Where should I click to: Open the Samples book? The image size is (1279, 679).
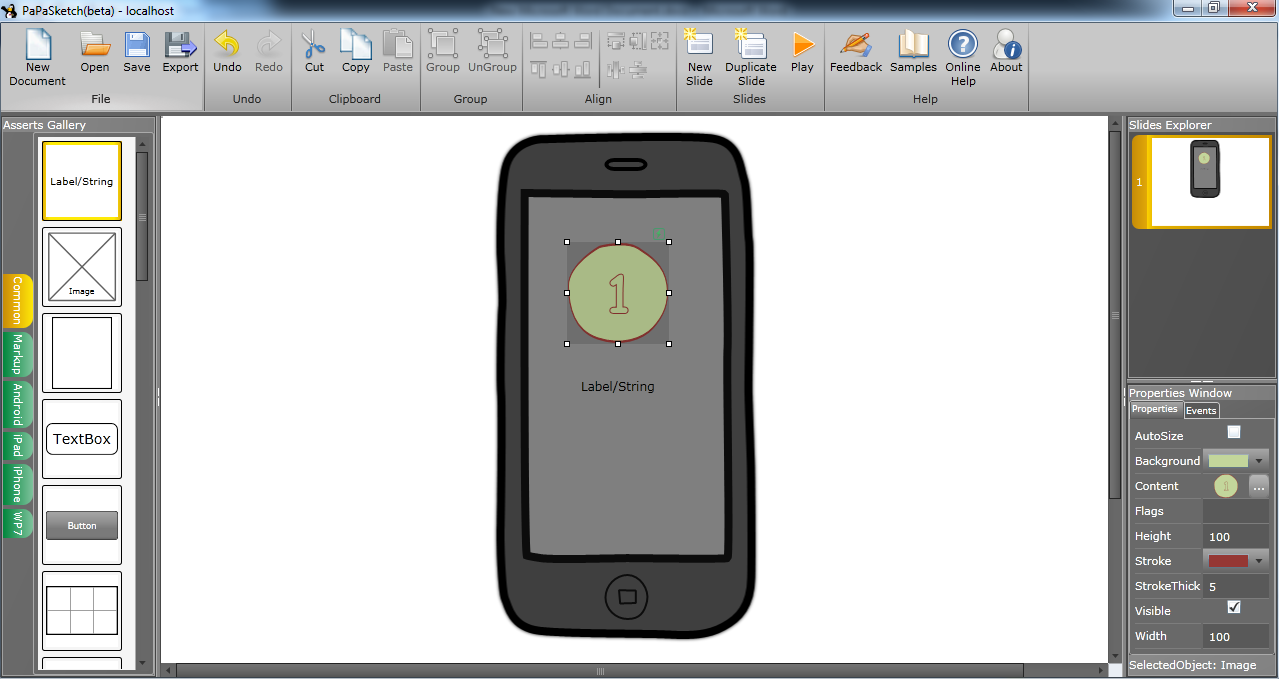coord(913,52)
